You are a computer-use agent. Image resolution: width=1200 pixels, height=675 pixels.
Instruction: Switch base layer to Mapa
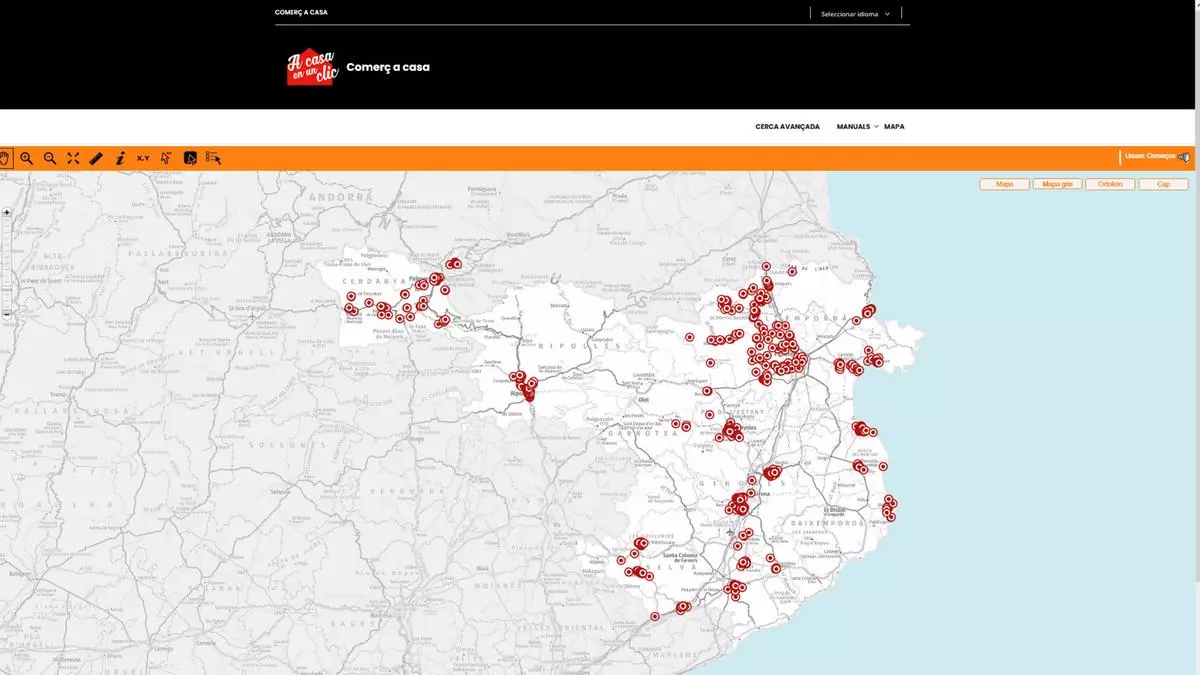pos(1004,184)
